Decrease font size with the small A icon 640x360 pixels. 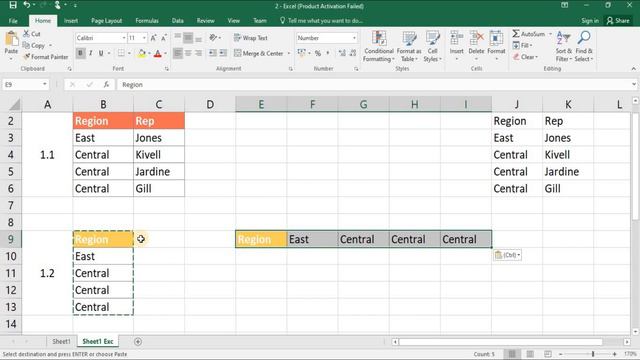(164, 38)
